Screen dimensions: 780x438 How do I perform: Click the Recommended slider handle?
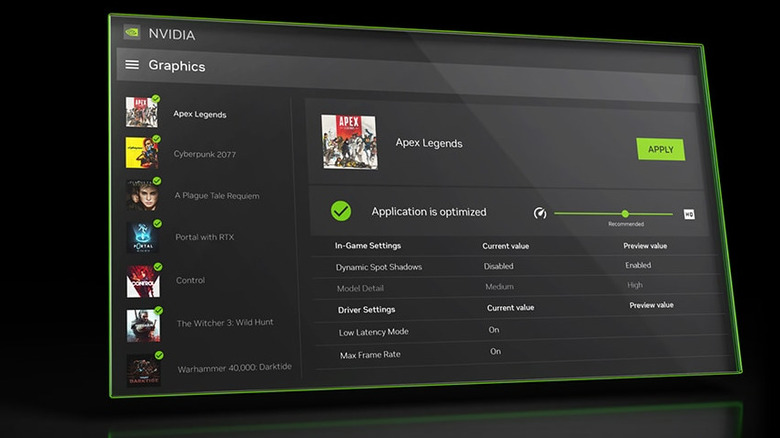(625, 214)
